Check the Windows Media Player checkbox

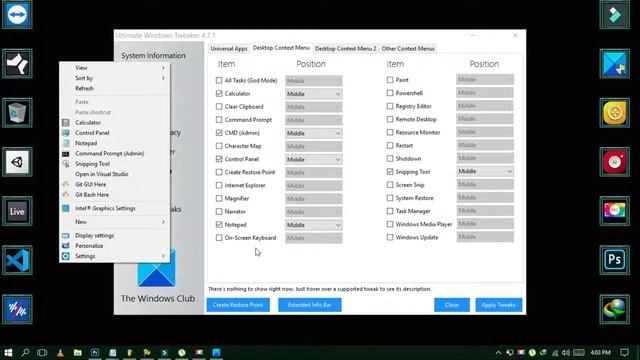click(x=390, y=224)
